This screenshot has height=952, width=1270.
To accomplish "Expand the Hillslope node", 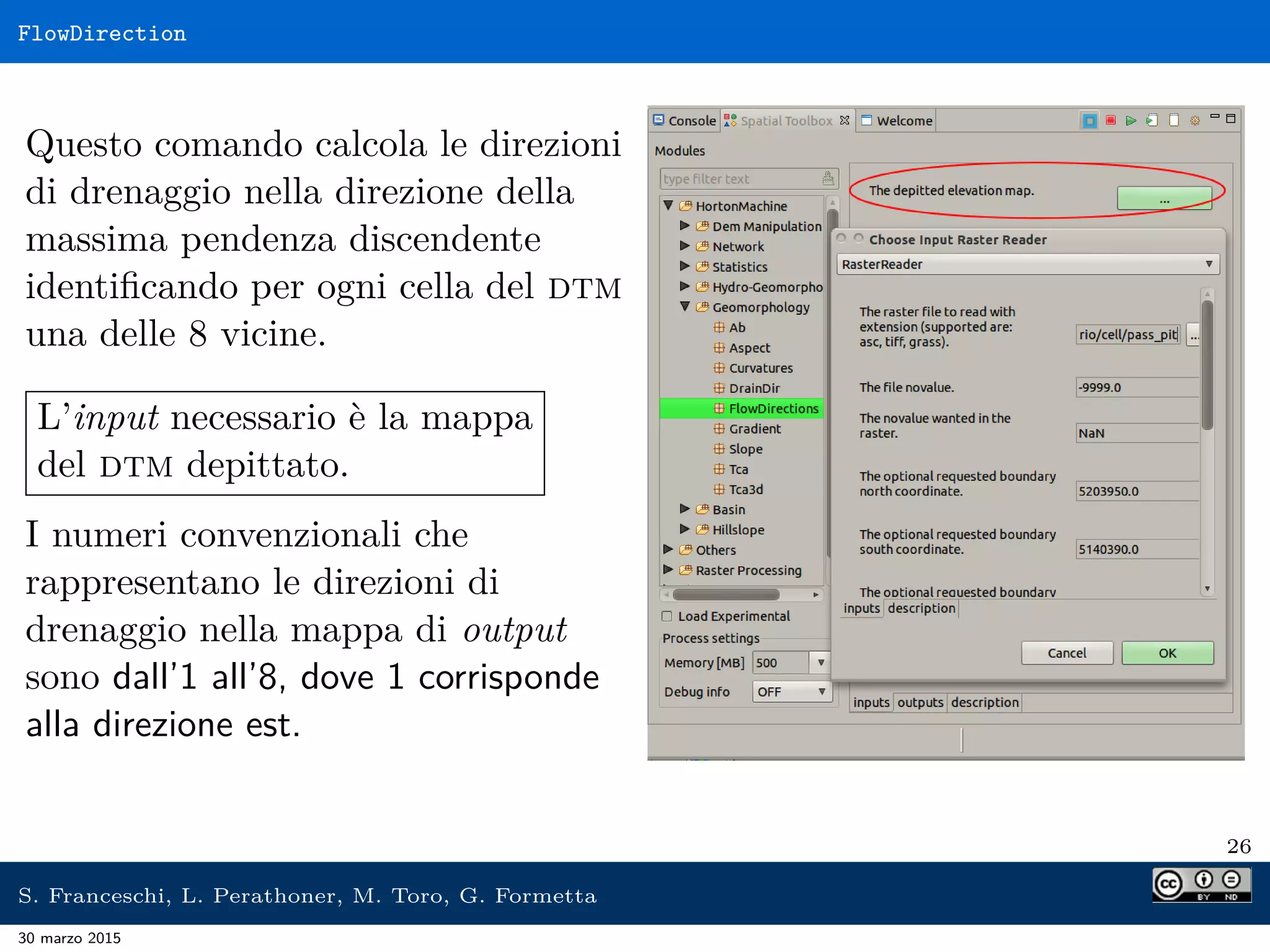I will pos(685,529).
